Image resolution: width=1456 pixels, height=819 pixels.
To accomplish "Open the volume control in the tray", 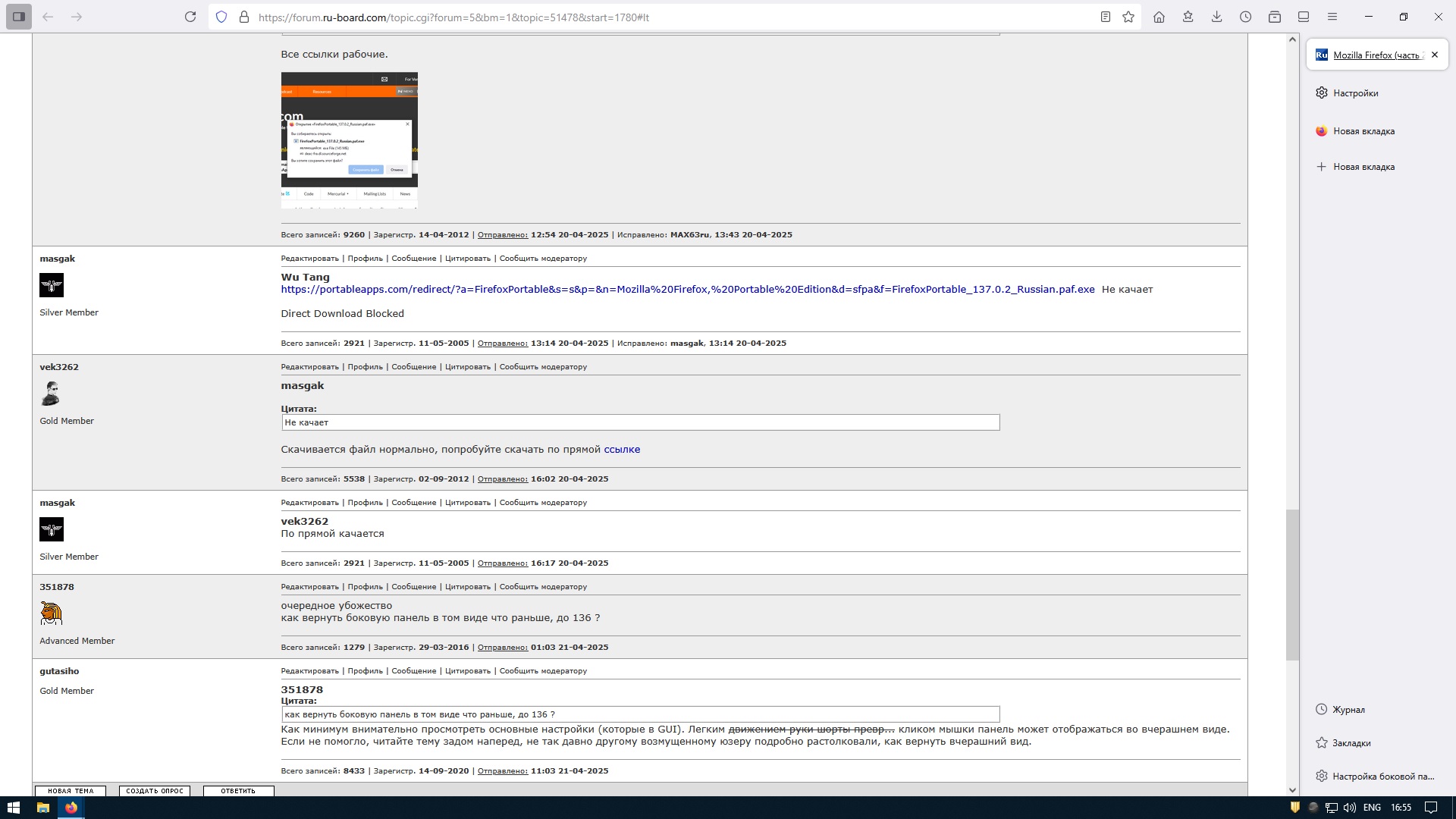I will [1350, 808].
